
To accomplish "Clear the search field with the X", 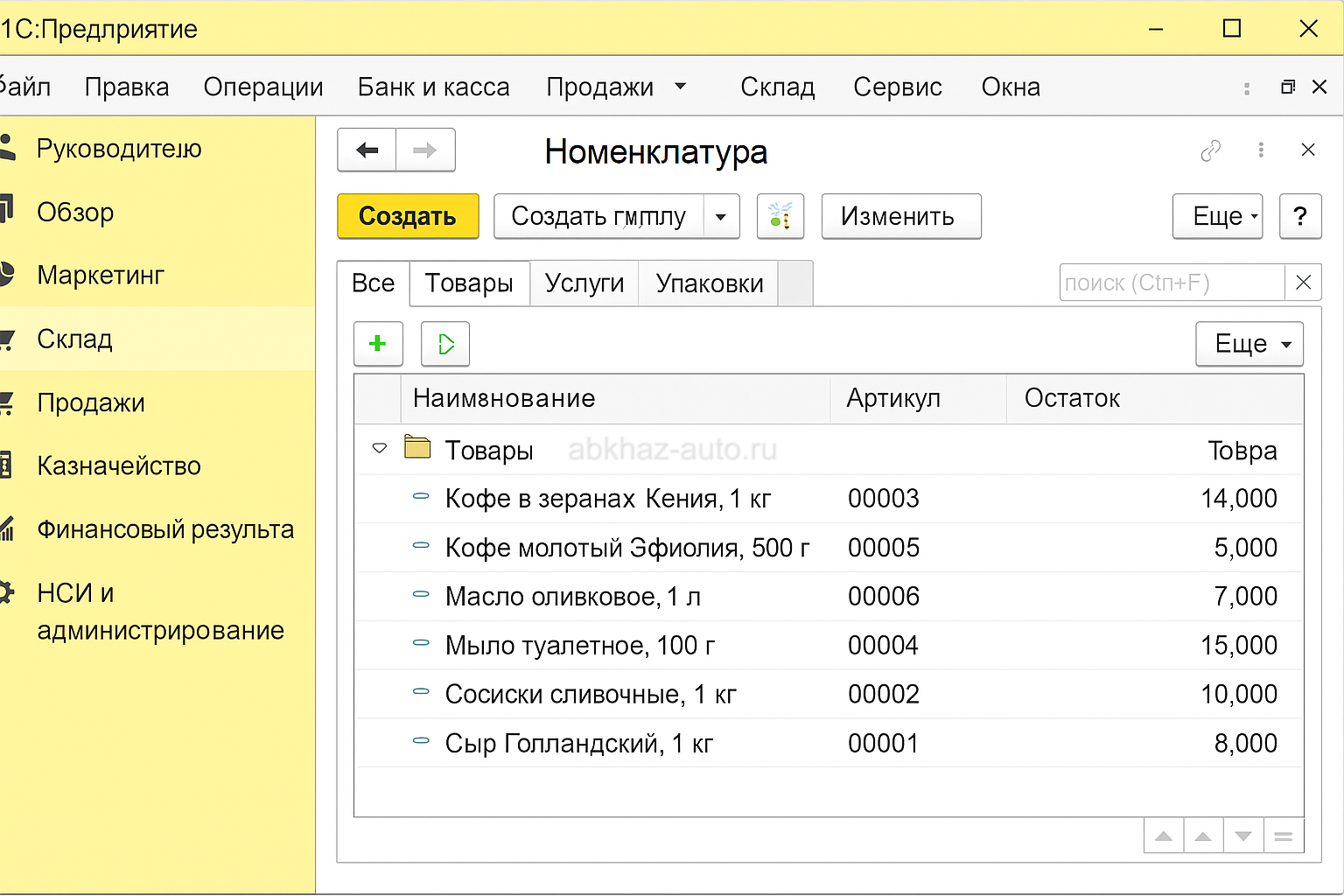I will click(1303, 283).
